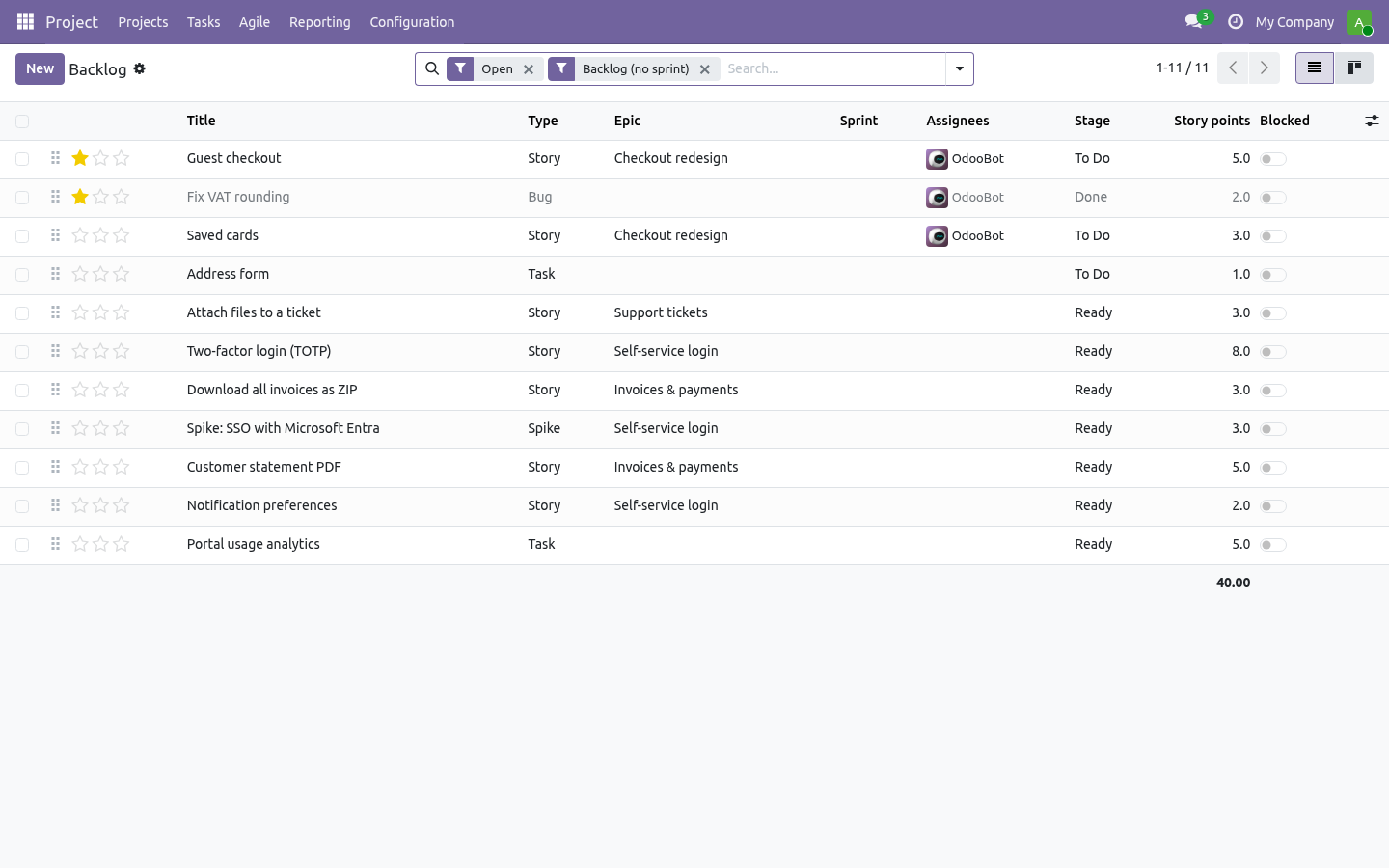1389x868 pixels.
Task: Click the New button
Action: click(x=40, y=68)
